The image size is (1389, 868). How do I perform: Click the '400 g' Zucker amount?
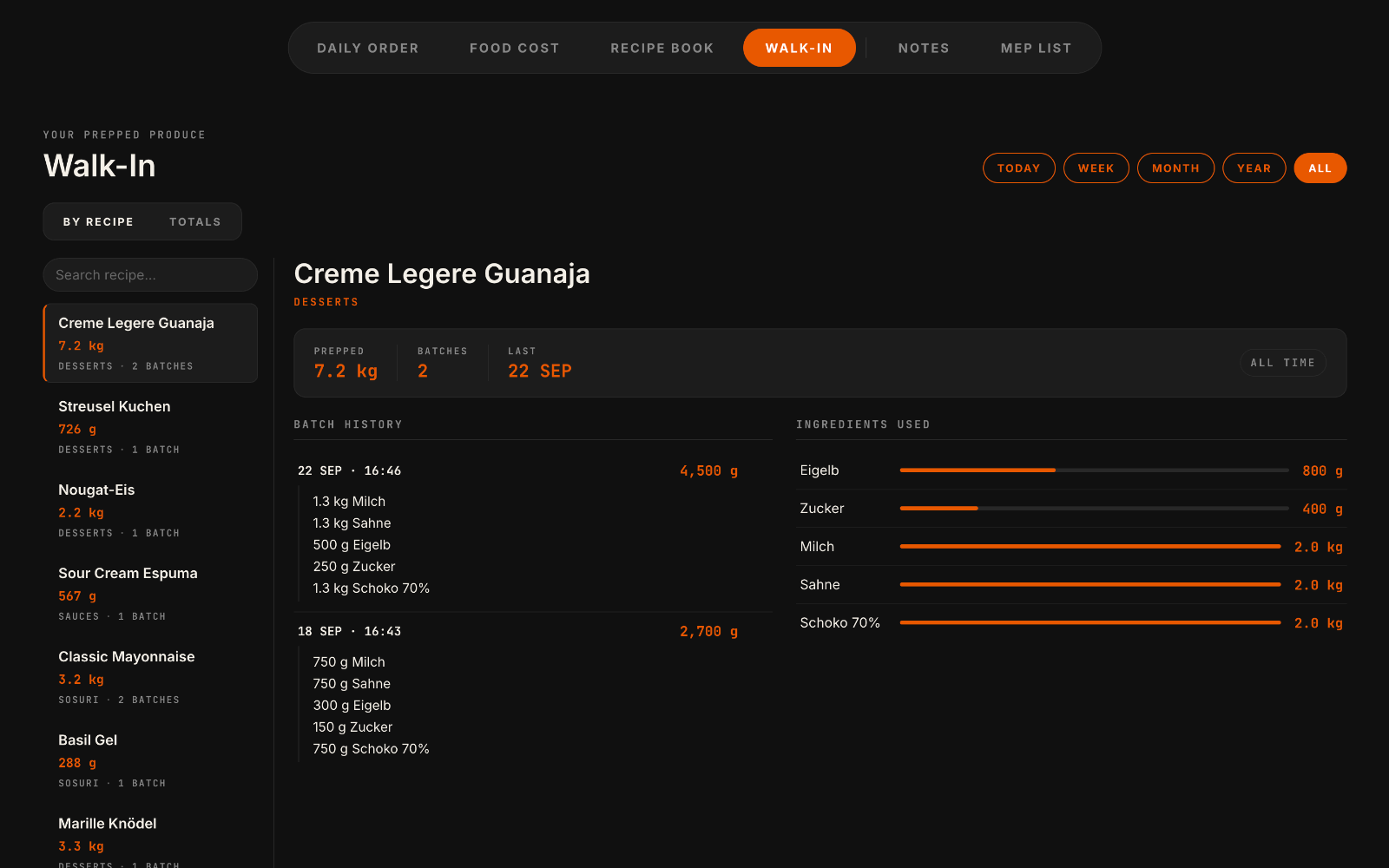[x=1322, y=510]
